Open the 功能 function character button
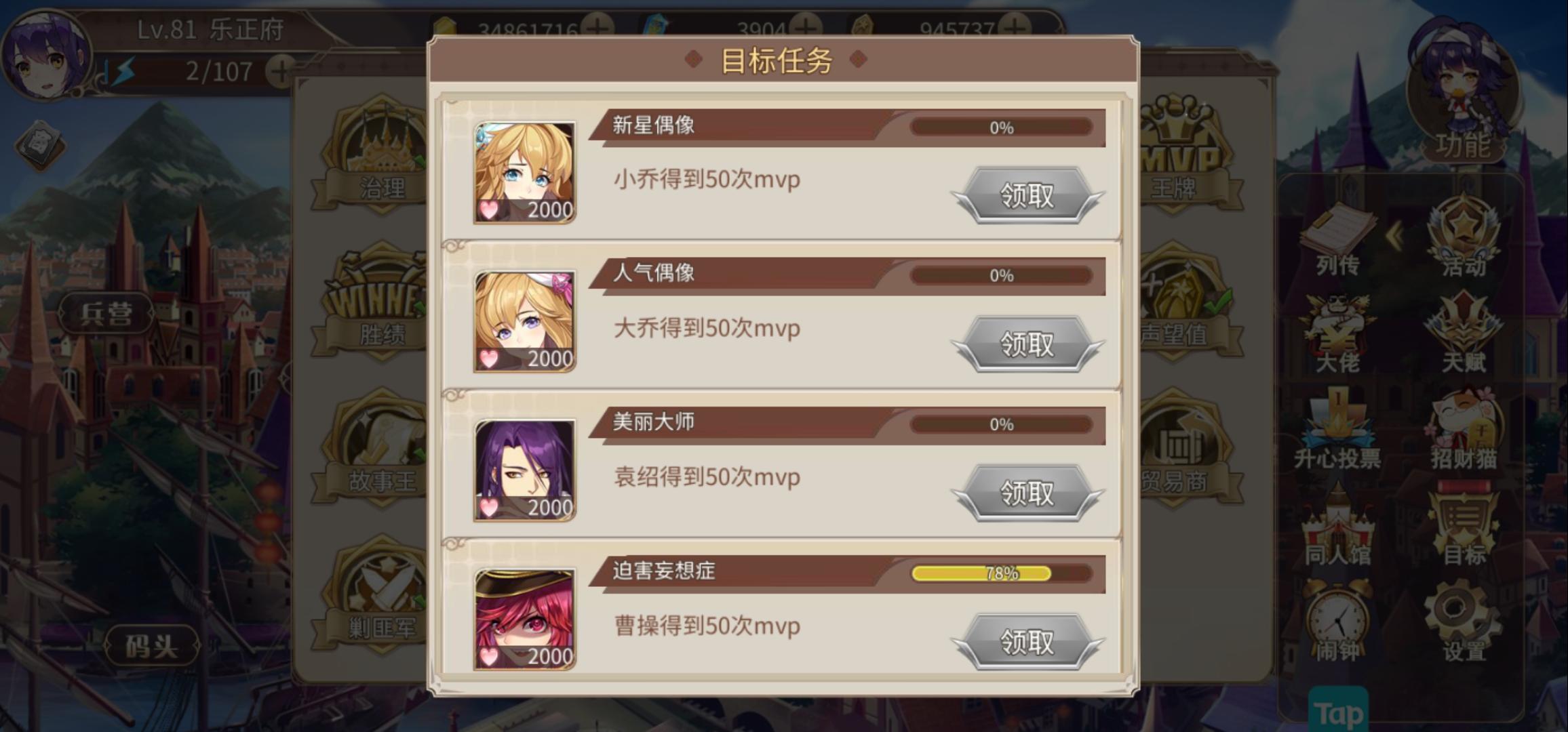The height and width of the screenshot is (732, 1568). 1463,95
